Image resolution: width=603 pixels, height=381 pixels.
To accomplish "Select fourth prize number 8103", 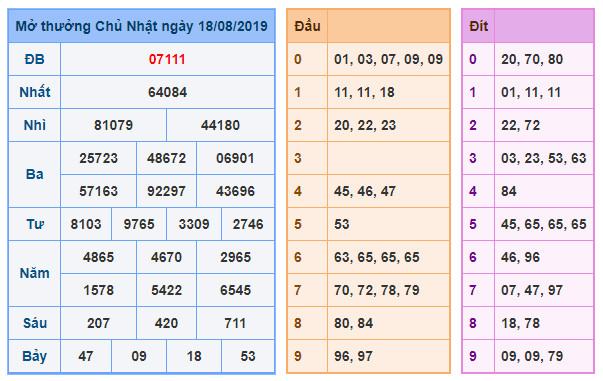I will 86,224.
